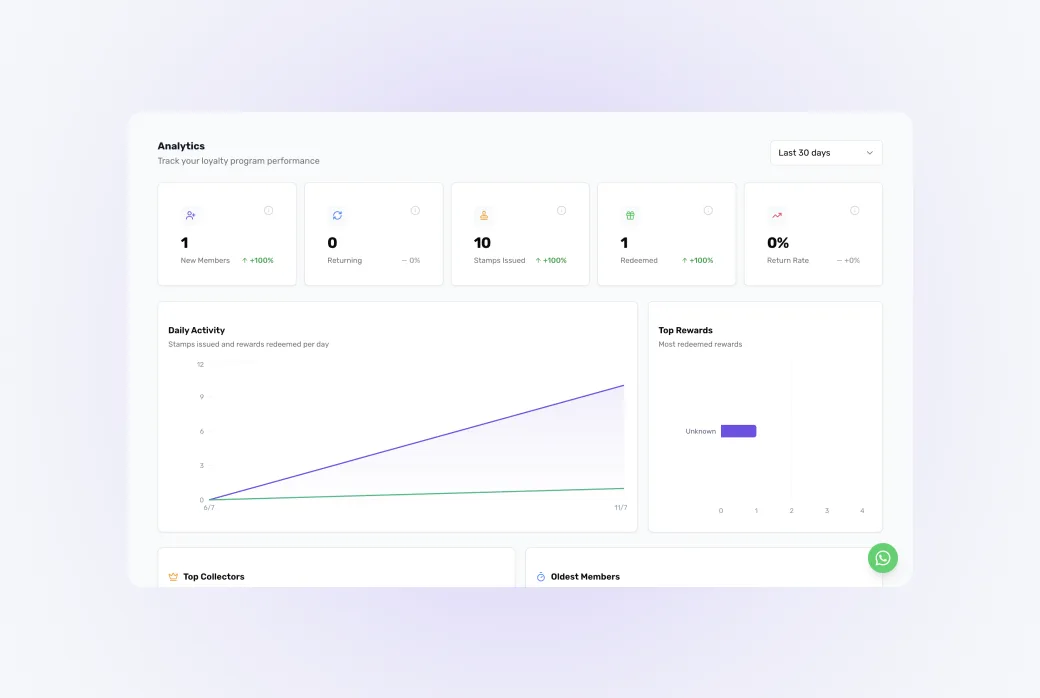Click the 6/7 date axis label

[x=209, y=508]
